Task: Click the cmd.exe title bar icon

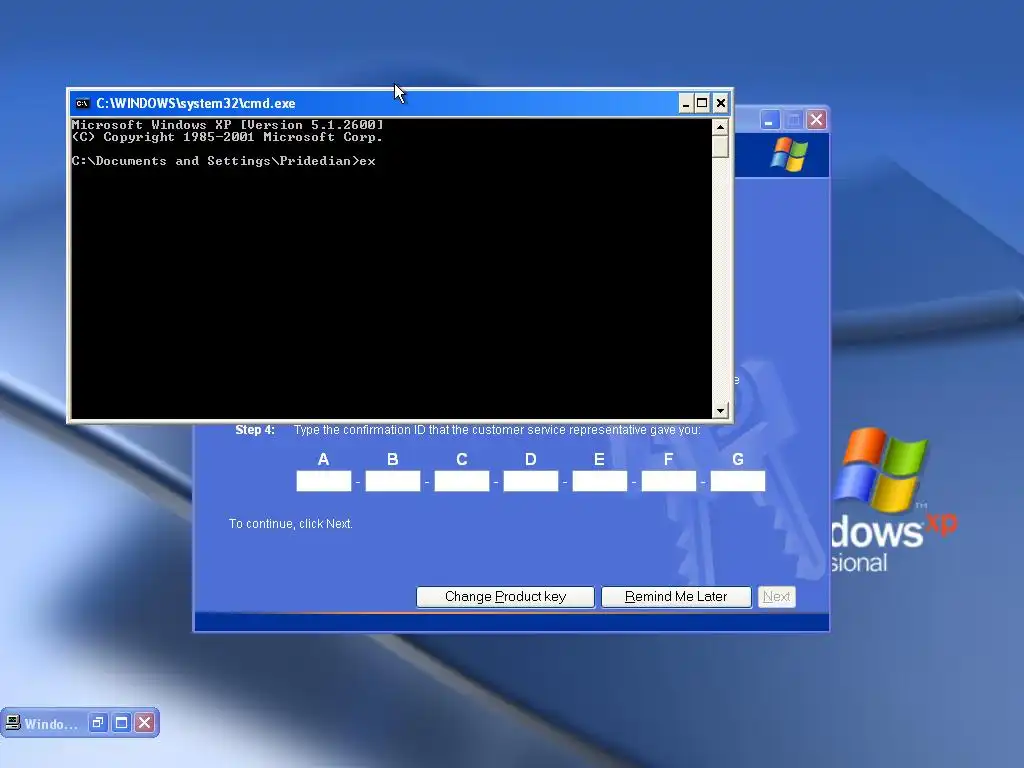Action: pos(82,103)
